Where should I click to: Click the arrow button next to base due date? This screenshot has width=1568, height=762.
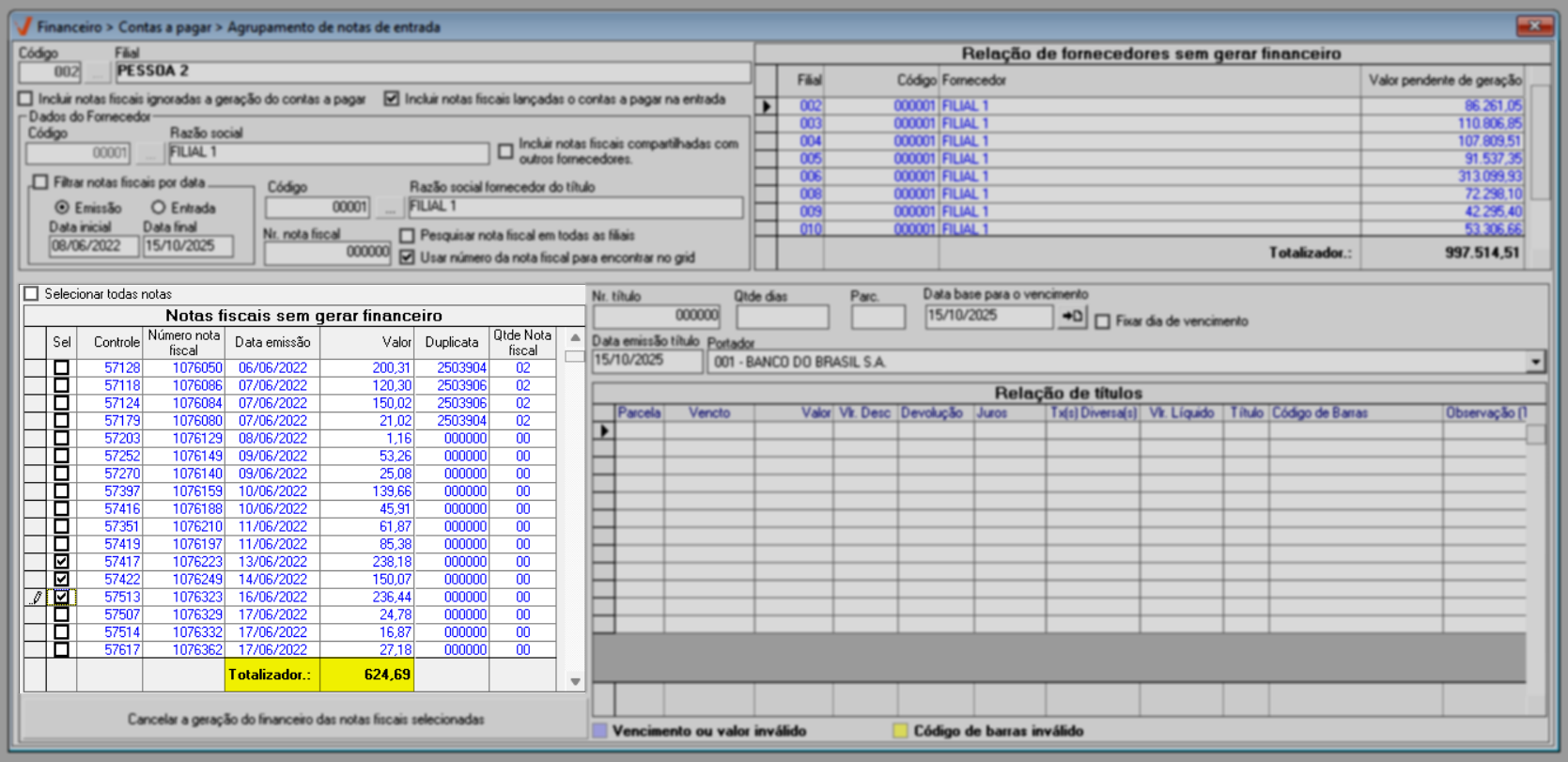pos(1072,318)
